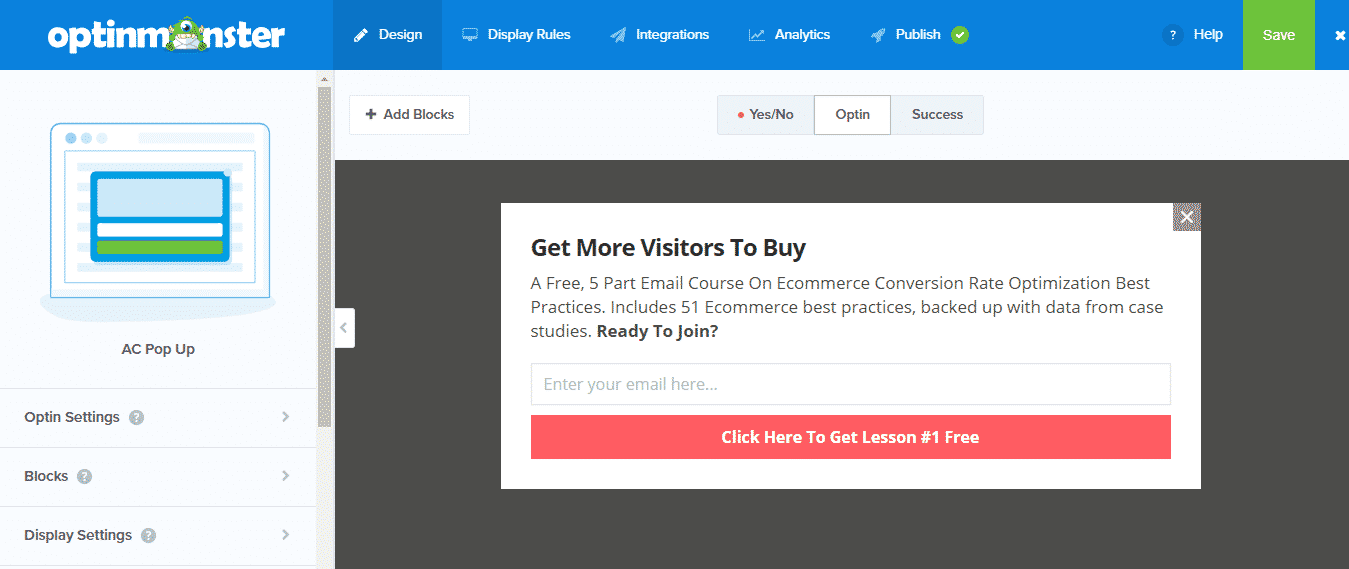This screenshot has width=1349, height=569.
Task: Close the popup preview with X icon
Action: pos(1186,217)
